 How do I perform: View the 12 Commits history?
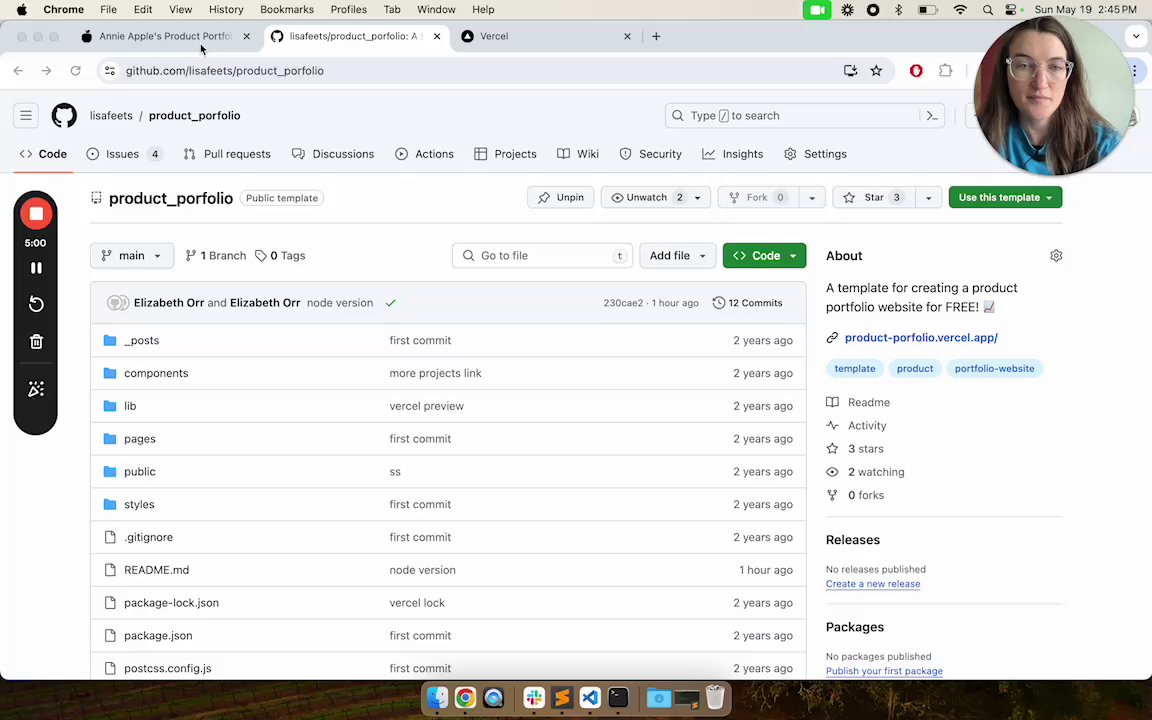point(747,303)
